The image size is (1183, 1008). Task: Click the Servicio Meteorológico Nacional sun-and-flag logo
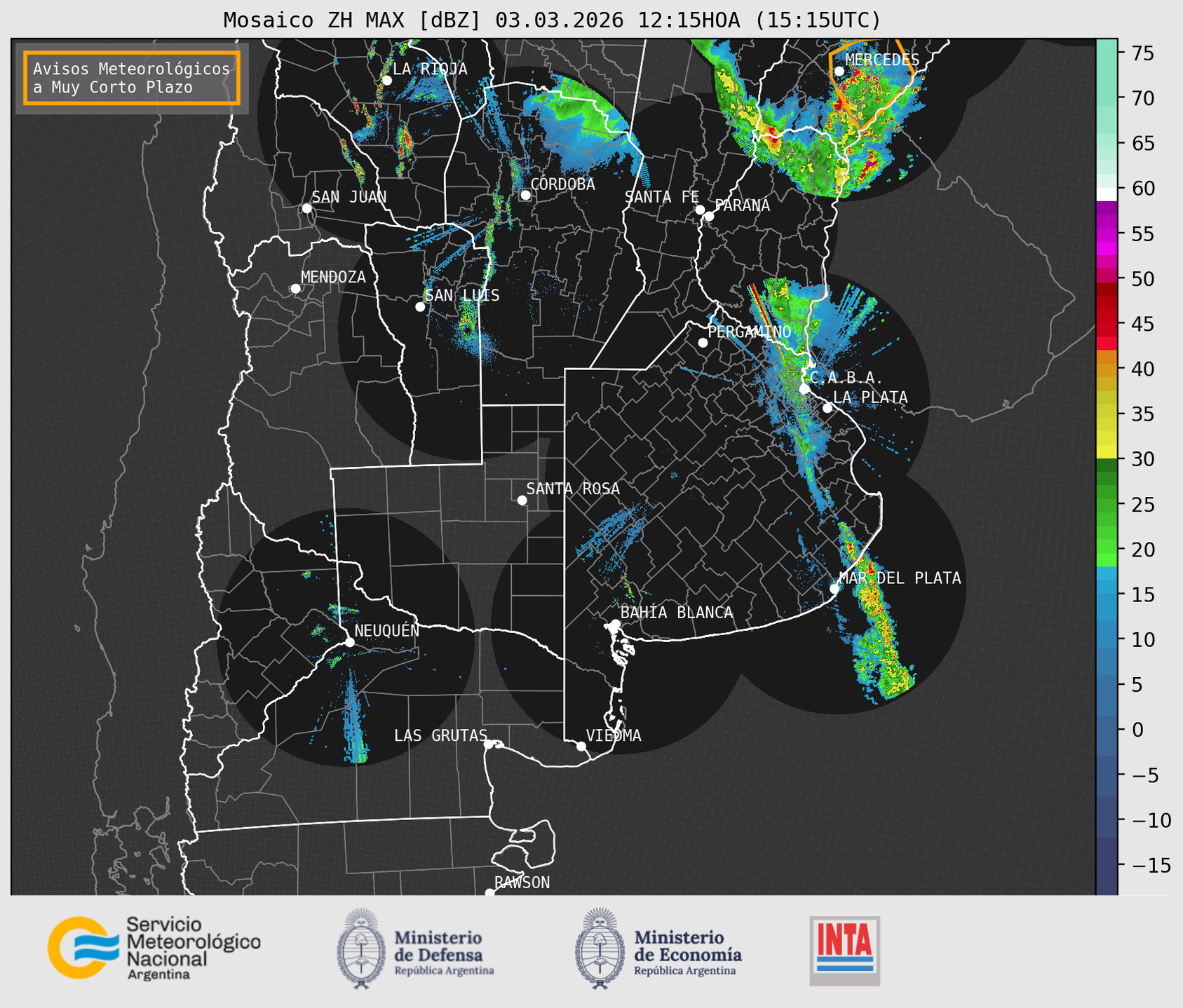(83, 947)
